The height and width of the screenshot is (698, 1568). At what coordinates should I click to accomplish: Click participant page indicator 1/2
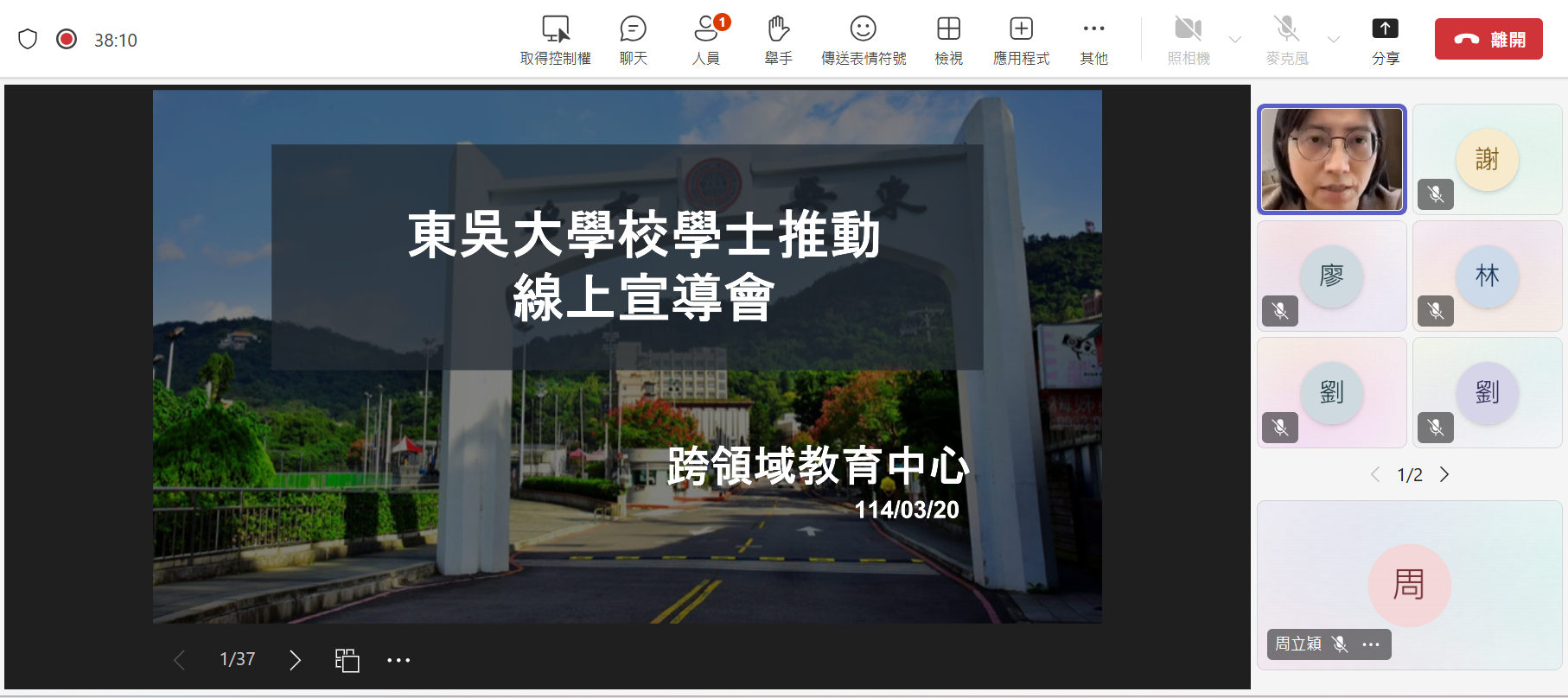pyautogui.click(x=1410, y=475)
